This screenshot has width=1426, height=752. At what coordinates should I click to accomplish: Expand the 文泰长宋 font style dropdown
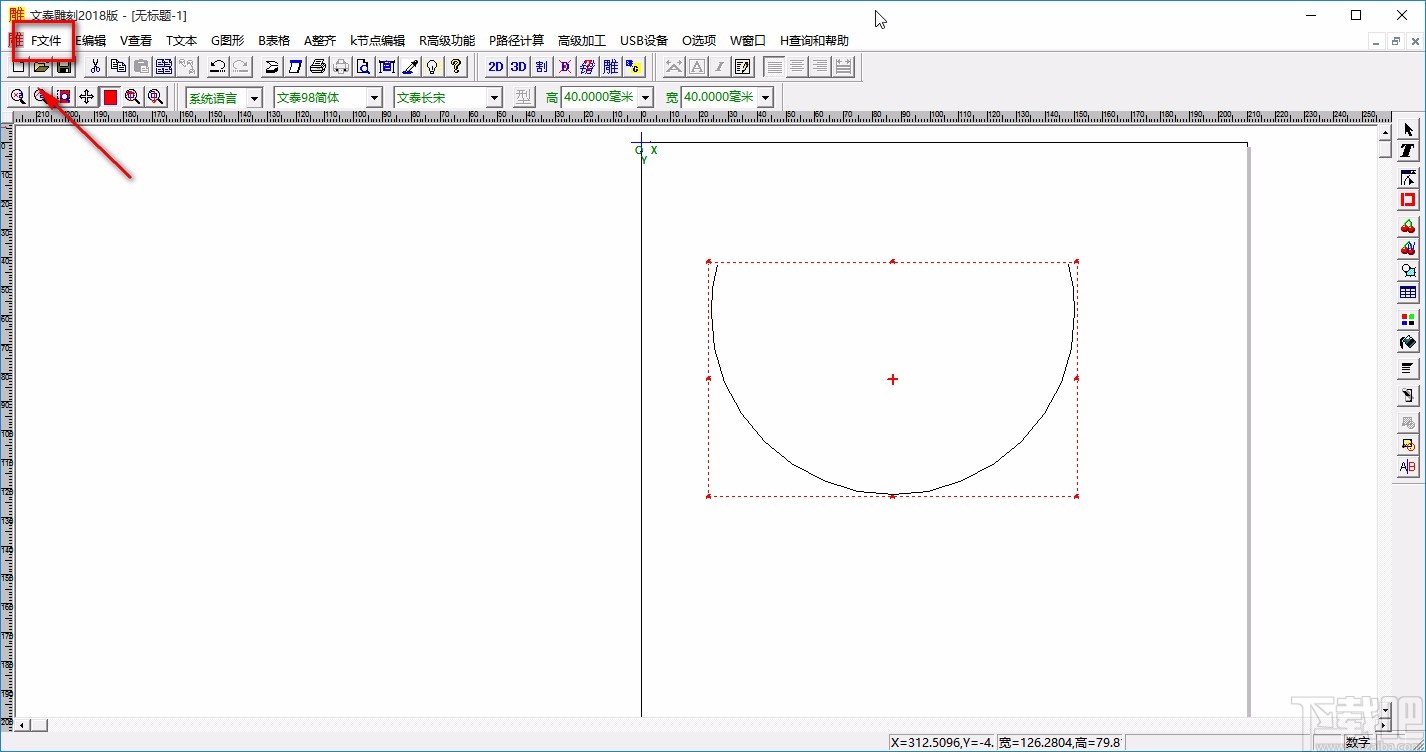pos(494,97)
